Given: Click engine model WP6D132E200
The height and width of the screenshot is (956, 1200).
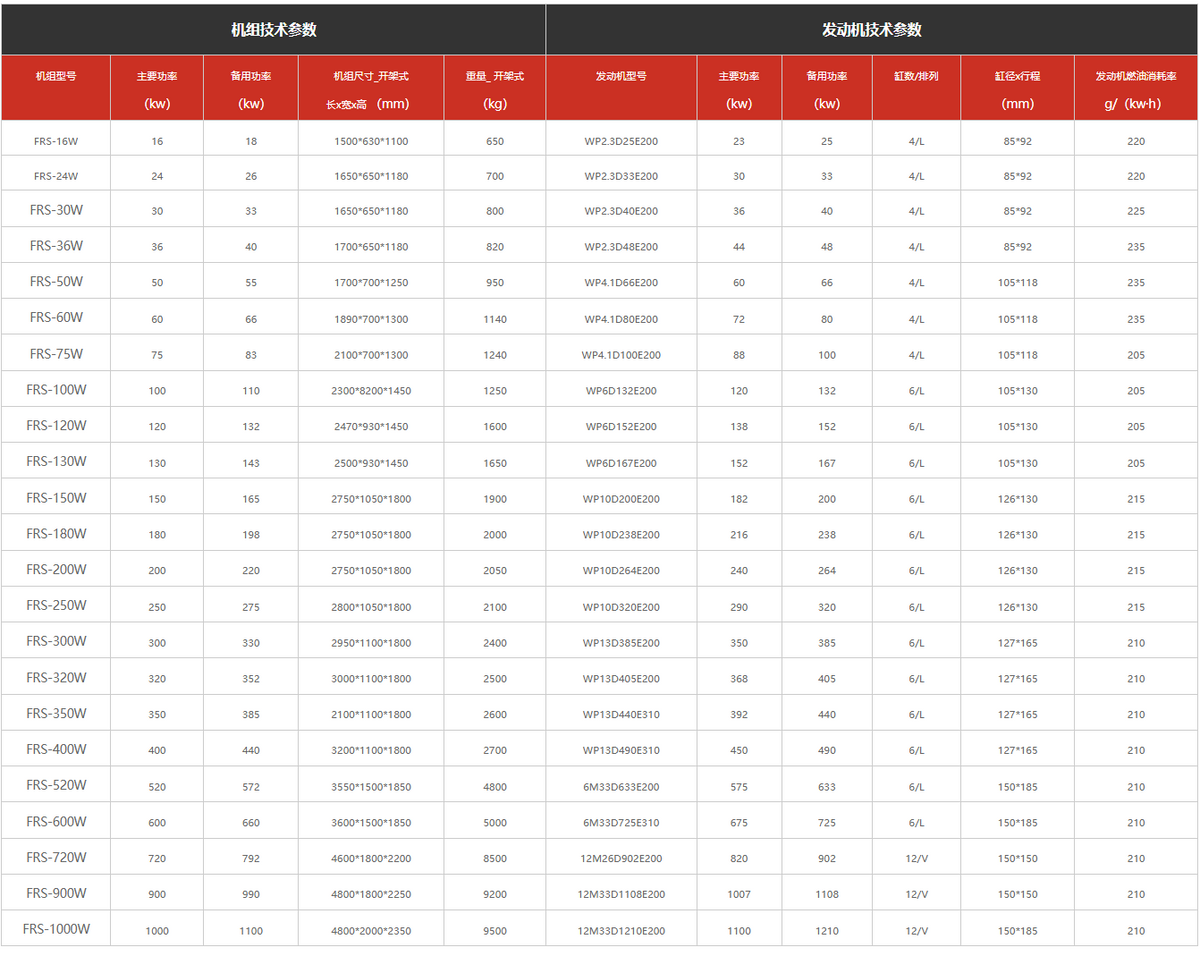Looking at the screenshot, I should tap(621, 391).
